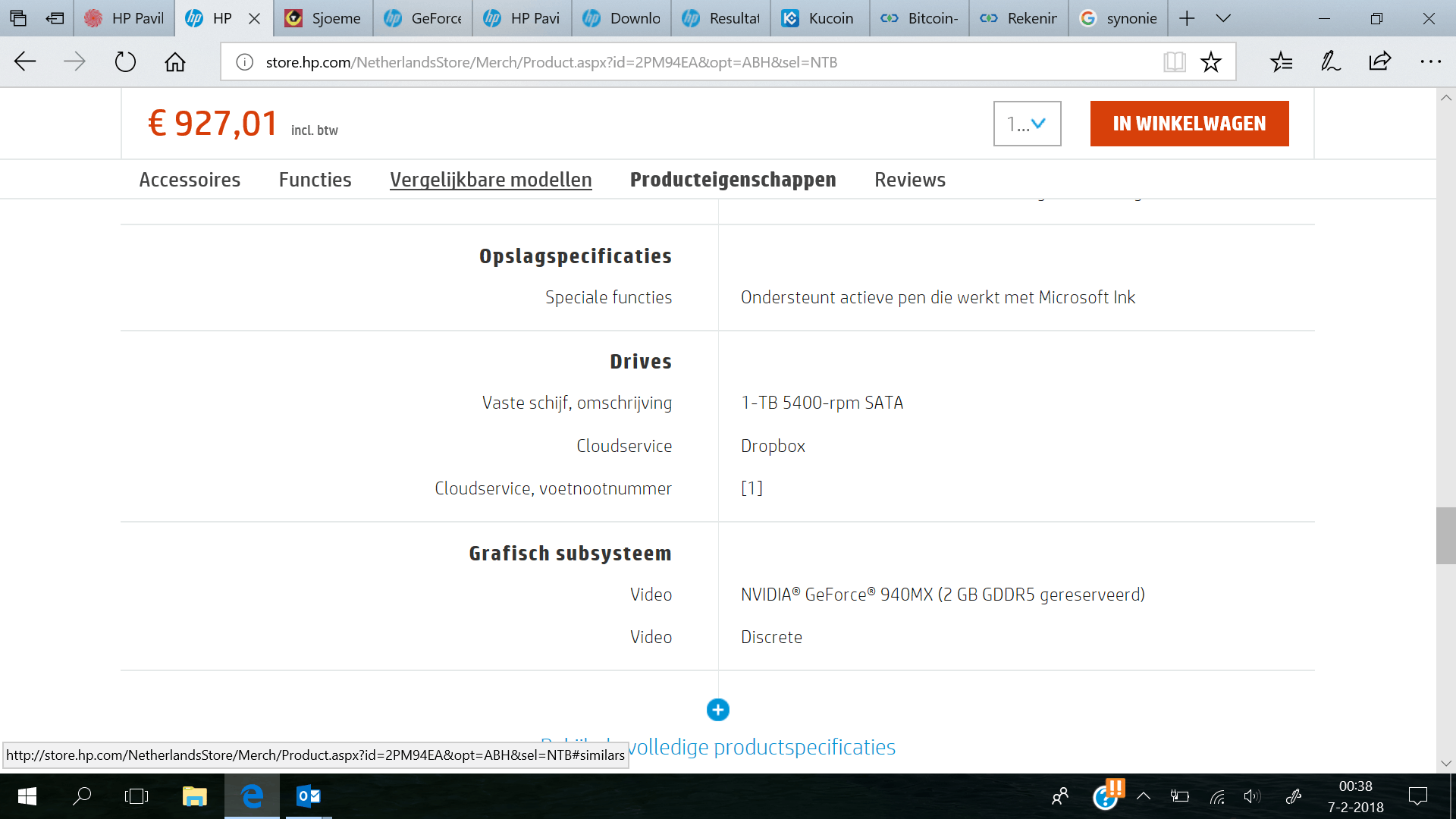1456x819 pixels.
Task: Click the Share page icon
Action: pos(1380,61)
